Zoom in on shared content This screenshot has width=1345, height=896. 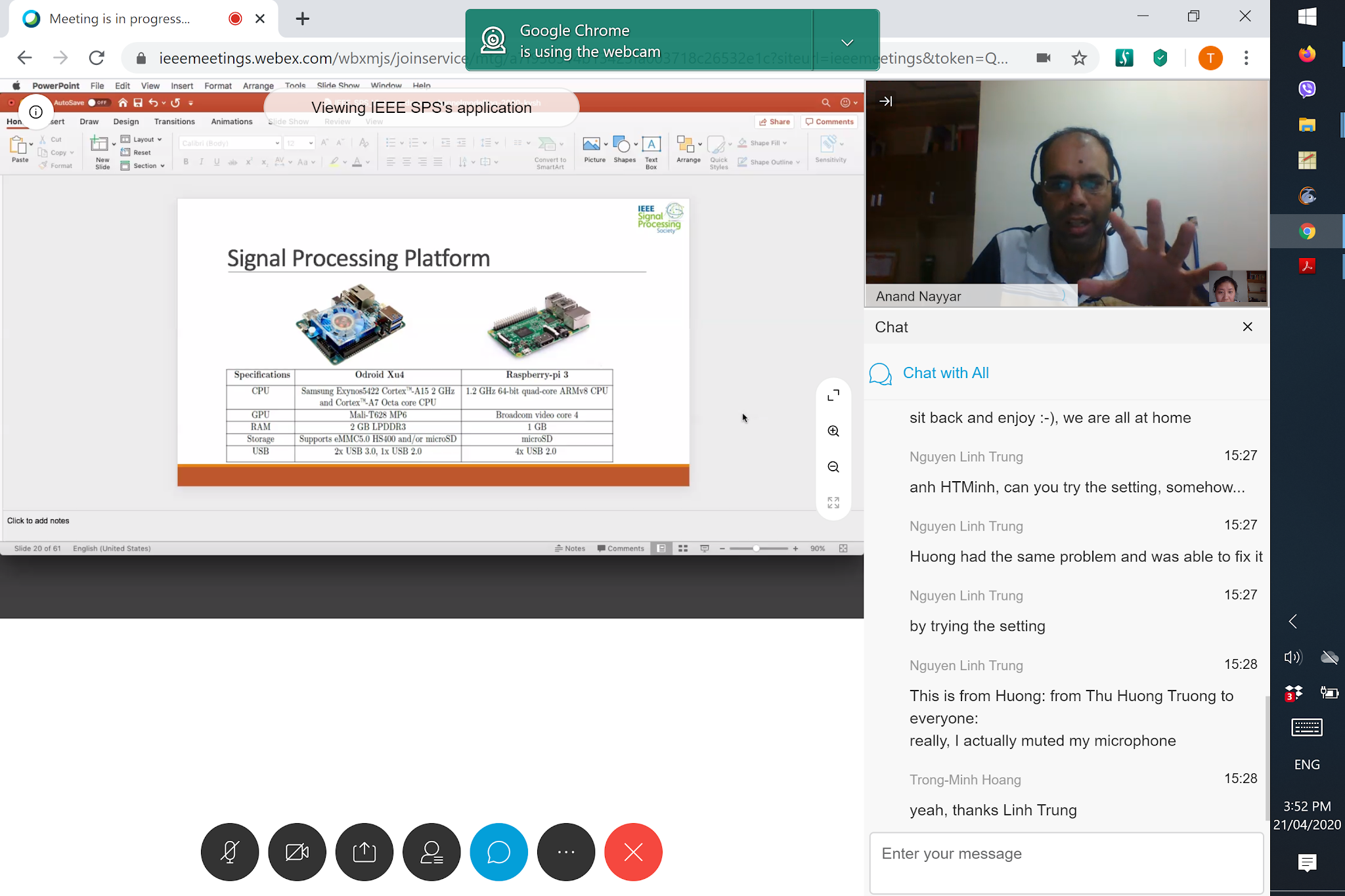833,431
